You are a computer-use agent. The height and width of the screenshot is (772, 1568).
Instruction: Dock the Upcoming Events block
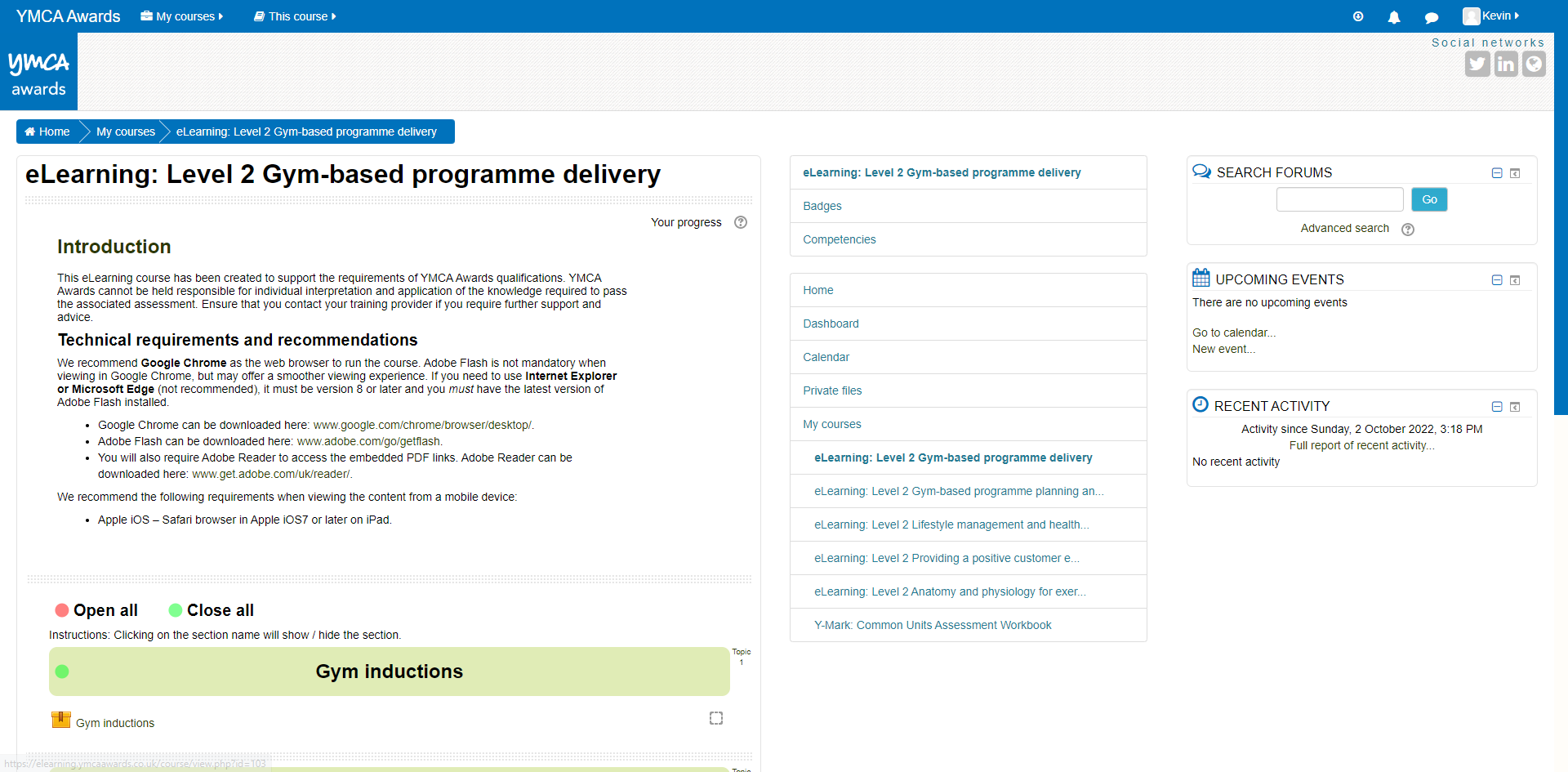tap(1515, 280)
